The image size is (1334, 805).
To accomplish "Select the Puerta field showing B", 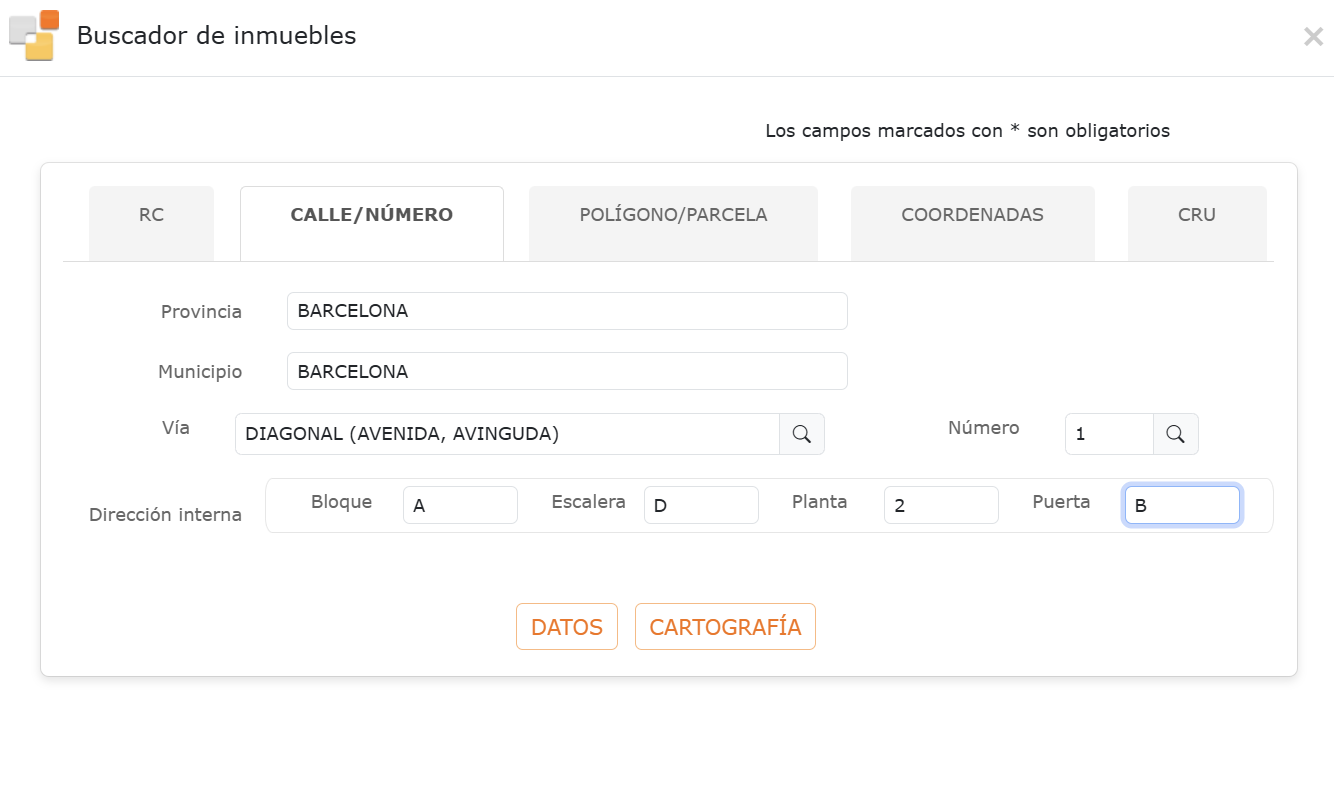I will [x=1182, y=505].
